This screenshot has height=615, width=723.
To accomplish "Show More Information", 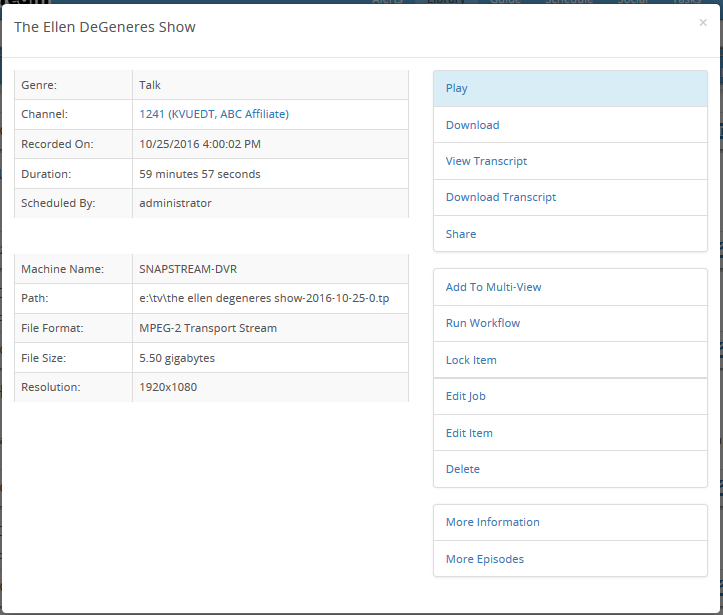I will point(570,522).
